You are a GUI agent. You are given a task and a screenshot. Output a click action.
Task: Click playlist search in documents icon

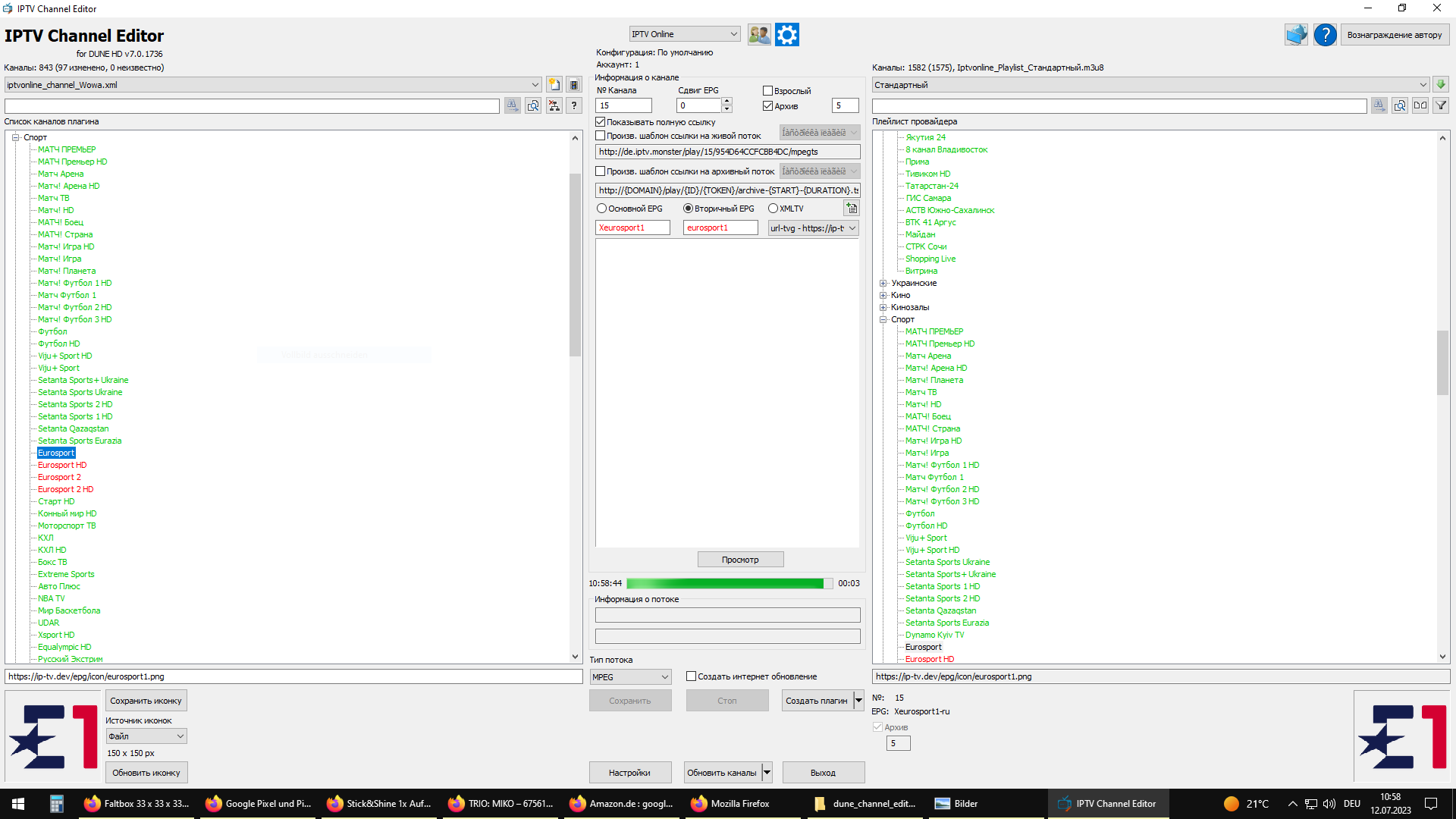[1400, 105]
